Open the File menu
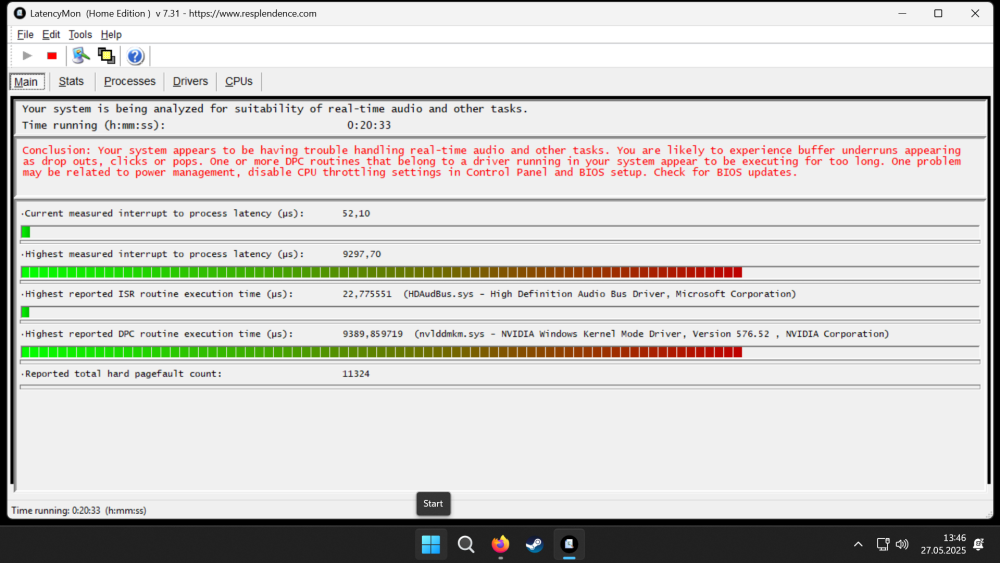The image size is (1000, 563). (x=25, y=34)
